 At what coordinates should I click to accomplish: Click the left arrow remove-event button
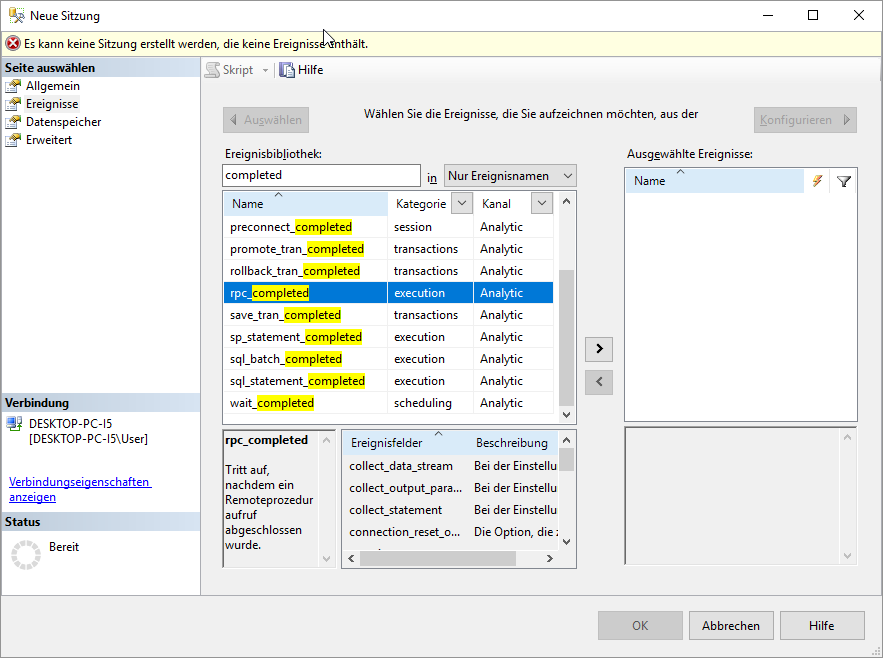coord(598,381)
